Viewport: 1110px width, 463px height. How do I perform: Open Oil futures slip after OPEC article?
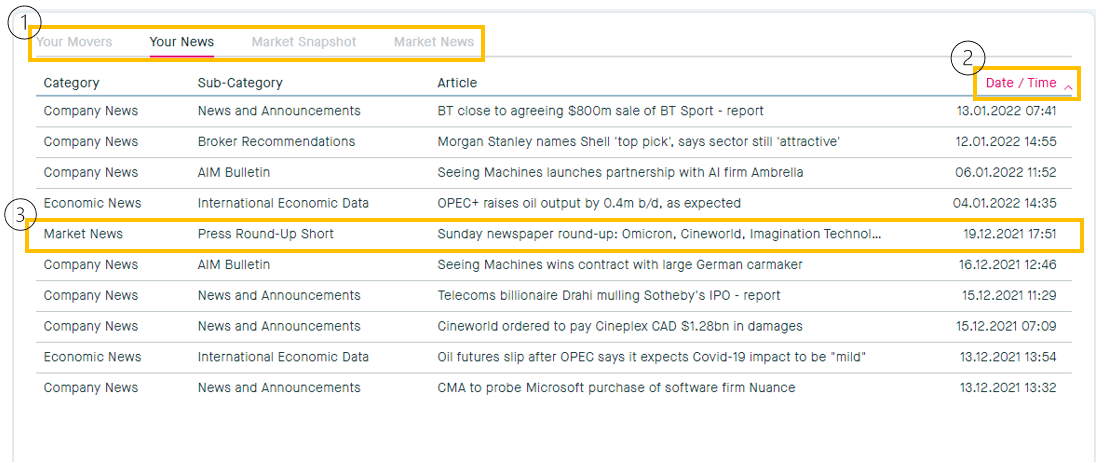tap(651, 357)
